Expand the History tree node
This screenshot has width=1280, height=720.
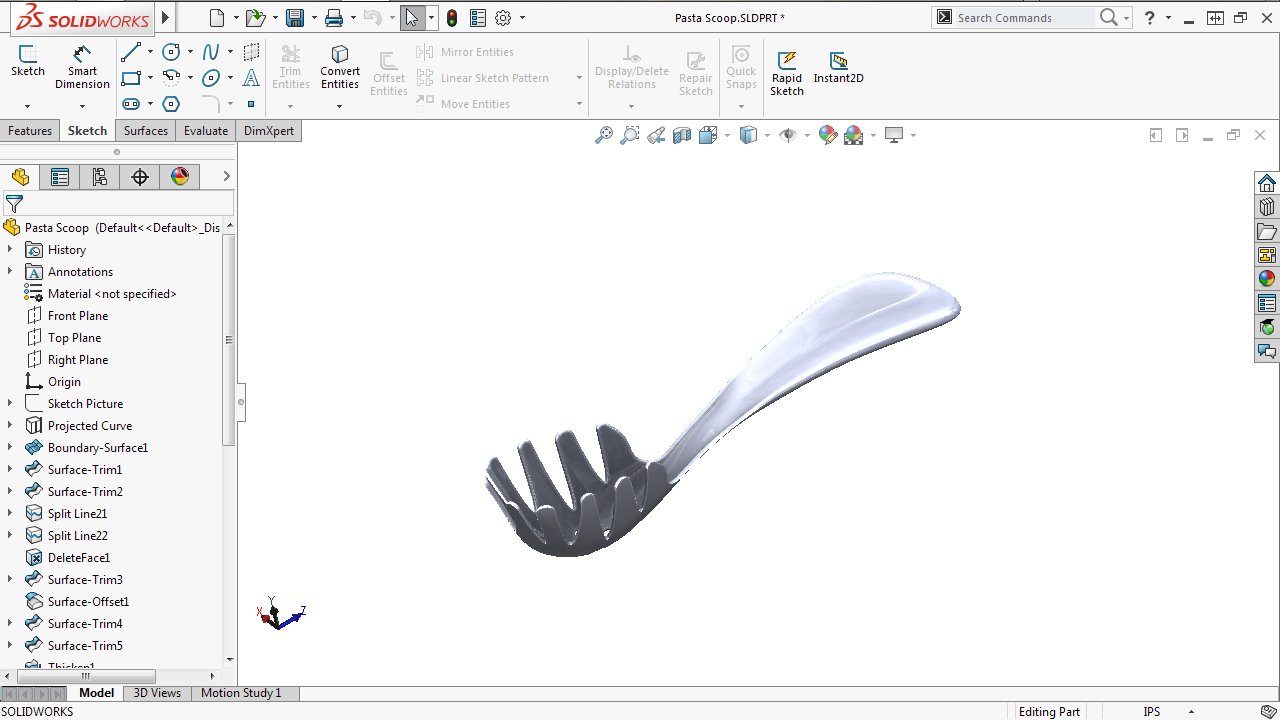coord(10,249)
